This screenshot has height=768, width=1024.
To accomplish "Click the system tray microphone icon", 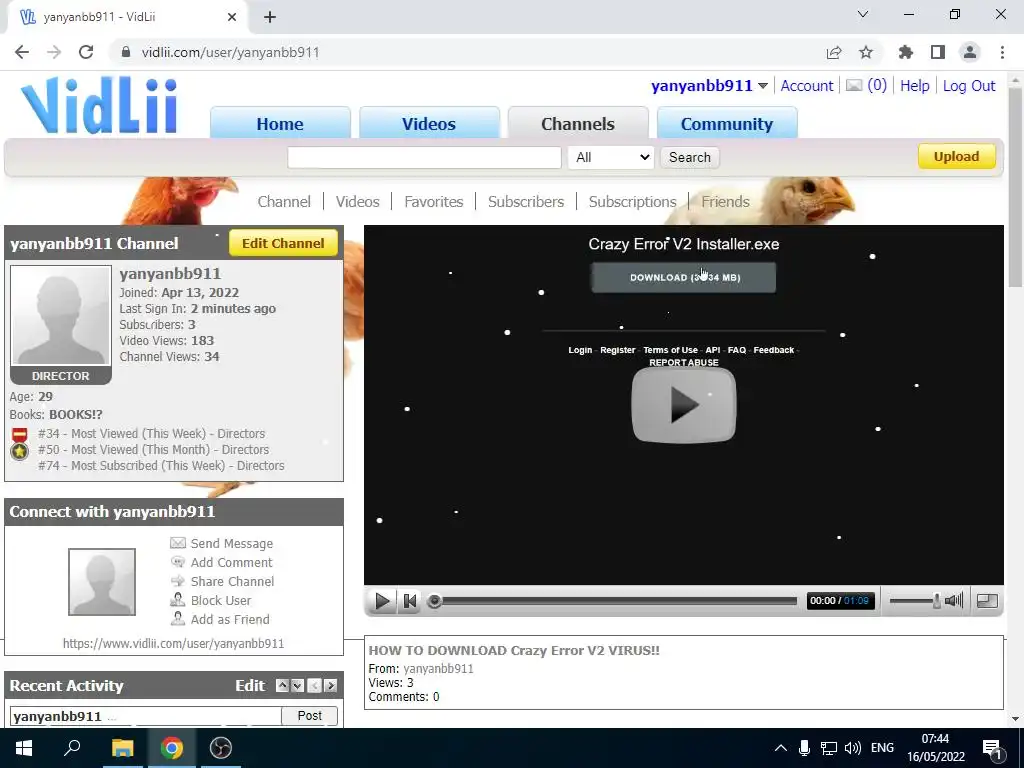I will point(805,748).
